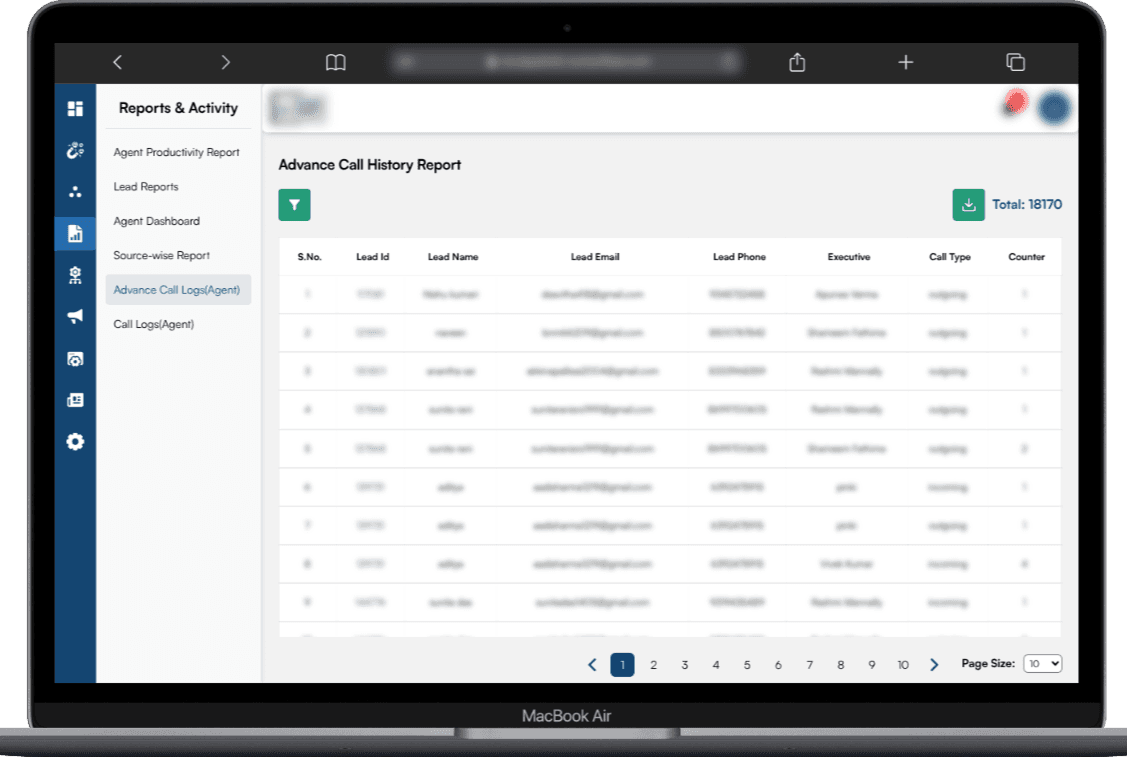
Task: Open the contacts icon in the sidebar
Action: tap(74, 190)
